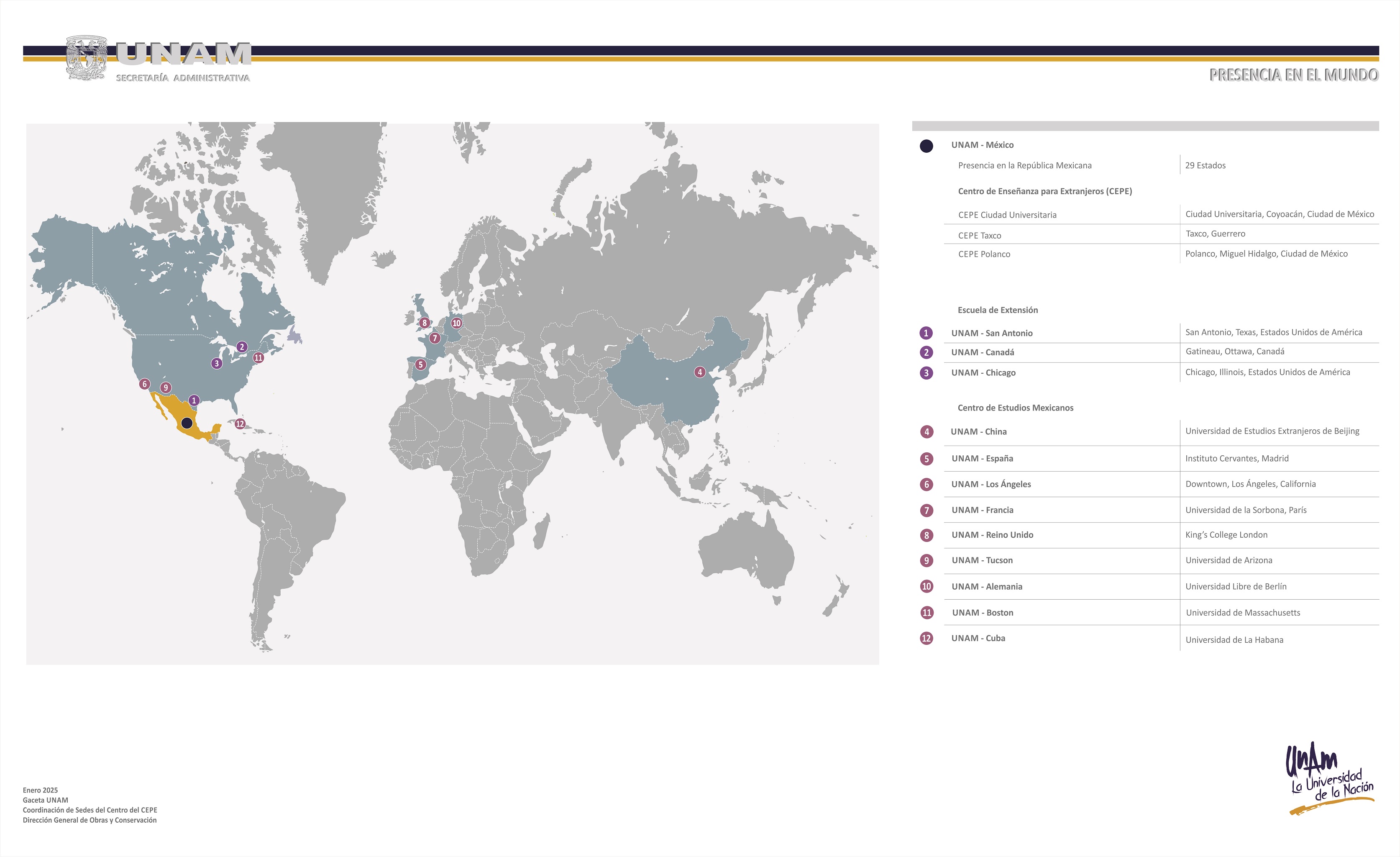Viewport: 1400px width, 857px height.
Task: Click 'UNAM - México' legend label
Action: point(983,145)
